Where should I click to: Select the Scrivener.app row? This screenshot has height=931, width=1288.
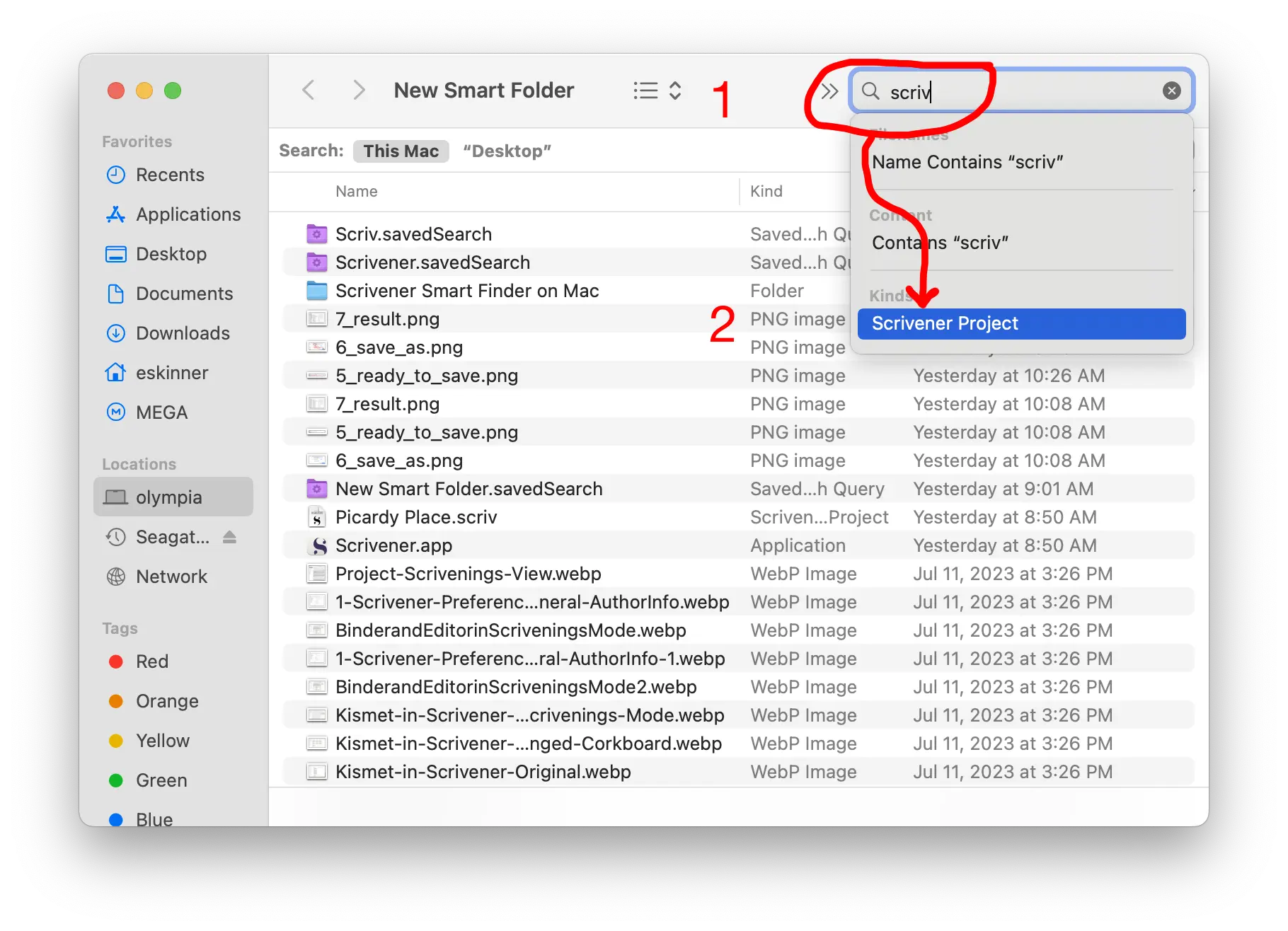[739, 545]
